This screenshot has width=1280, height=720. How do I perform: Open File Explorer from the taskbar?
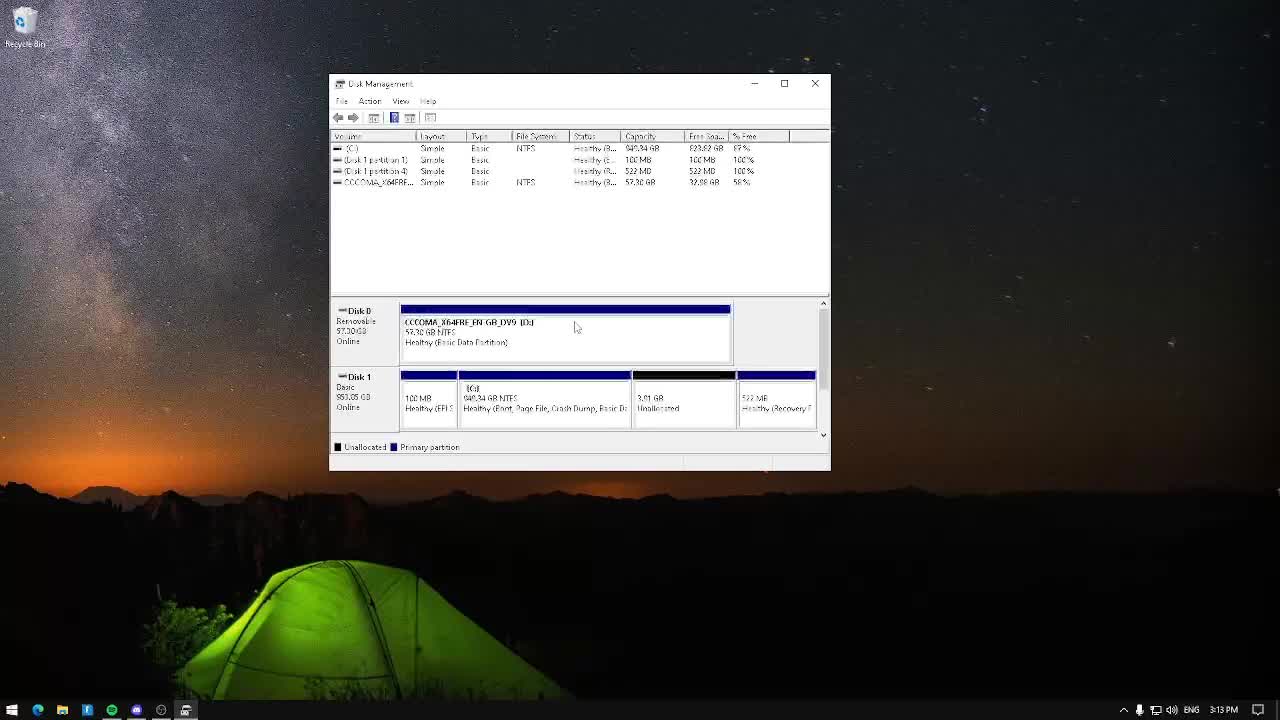click(62, 710)
